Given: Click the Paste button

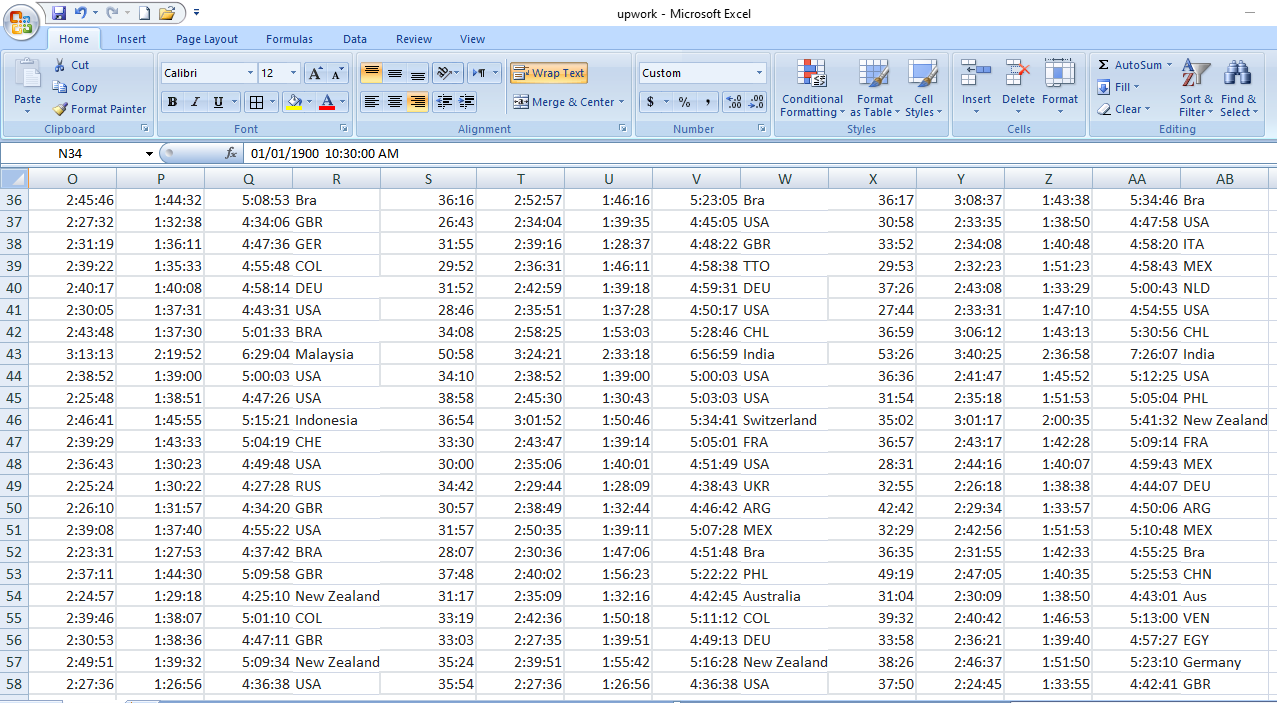Looking at the screenshot, I should (27, 85).
